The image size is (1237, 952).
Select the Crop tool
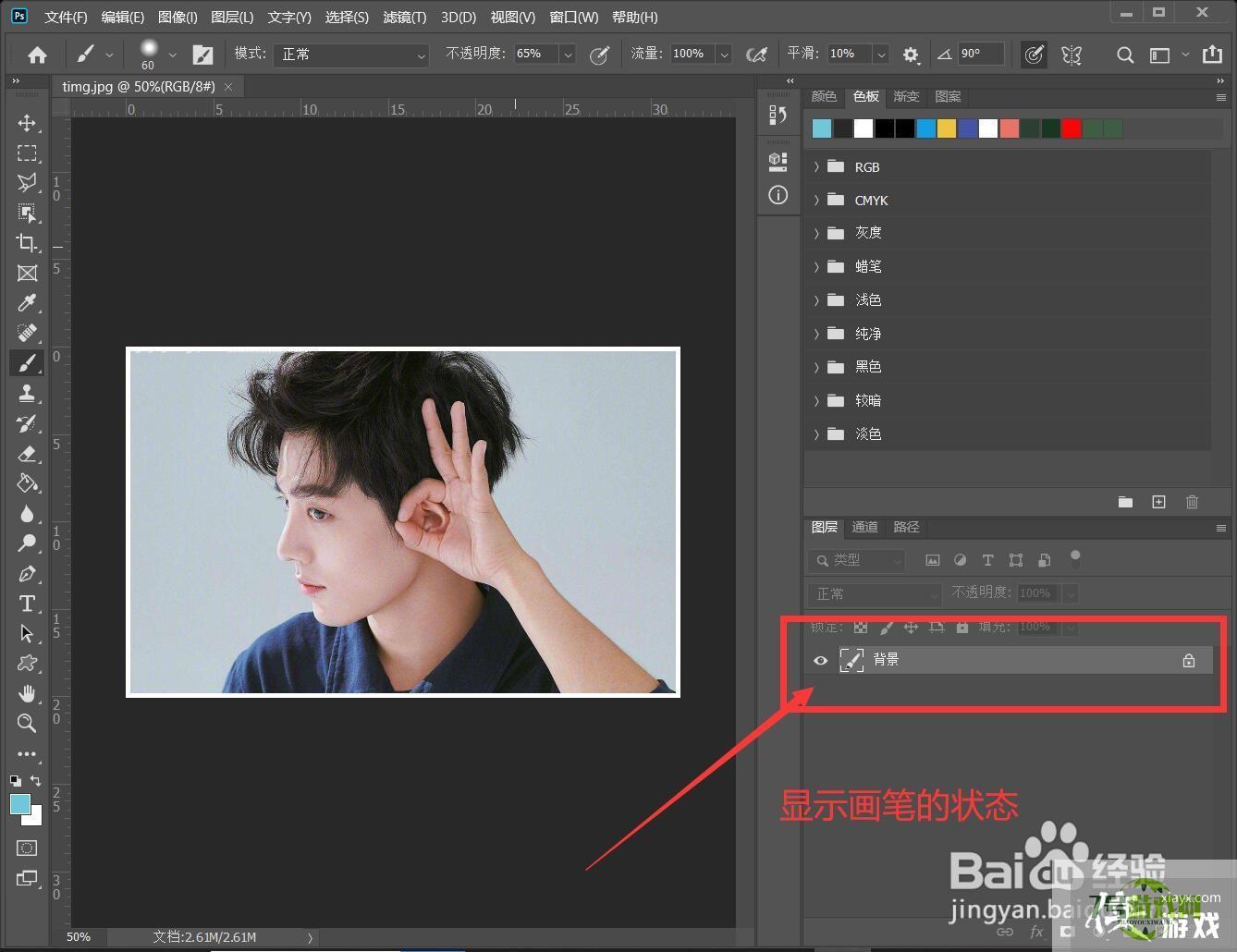pyautogui.click(x=27, y=242)
